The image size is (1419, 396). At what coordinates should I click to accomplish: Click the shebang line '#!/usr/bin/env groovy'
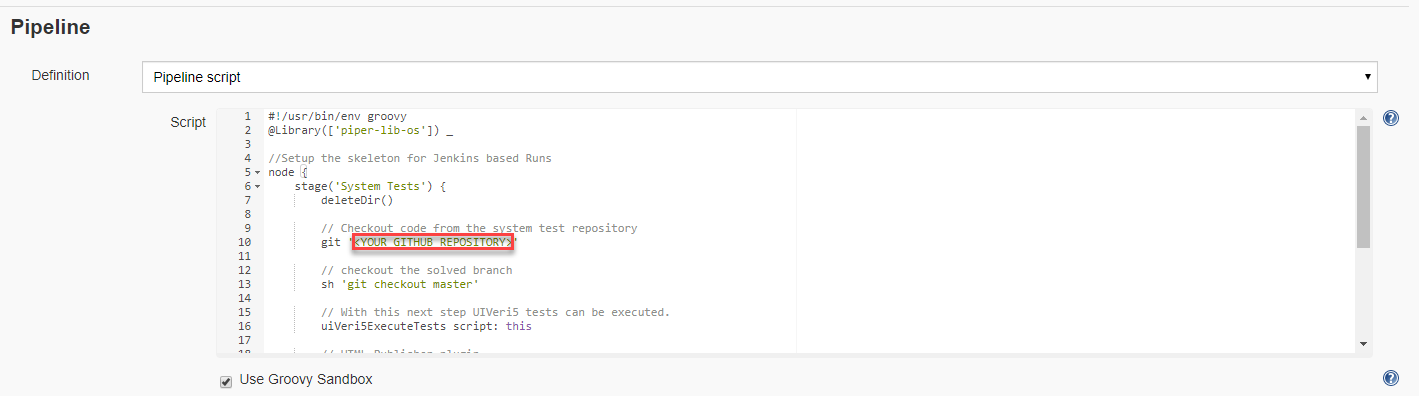click(x=337, y=116)
